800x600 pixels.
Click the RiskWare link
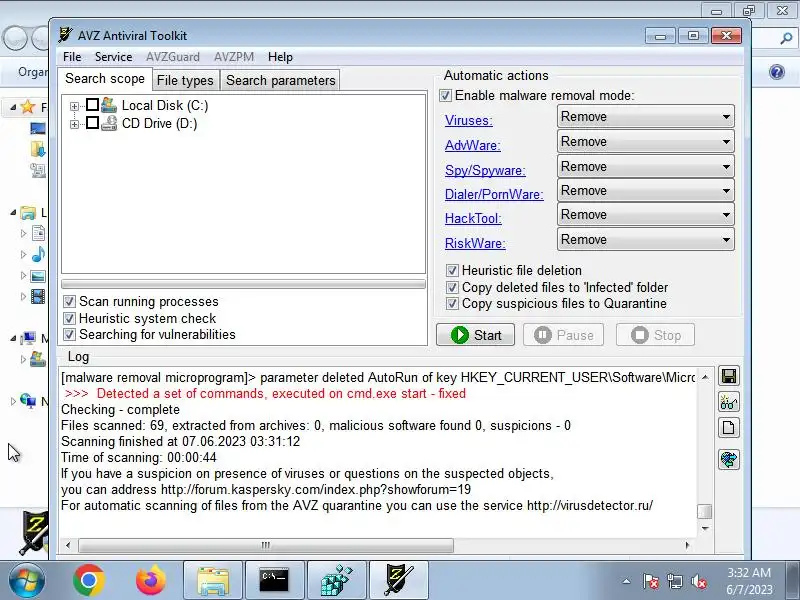coord(475,243)
